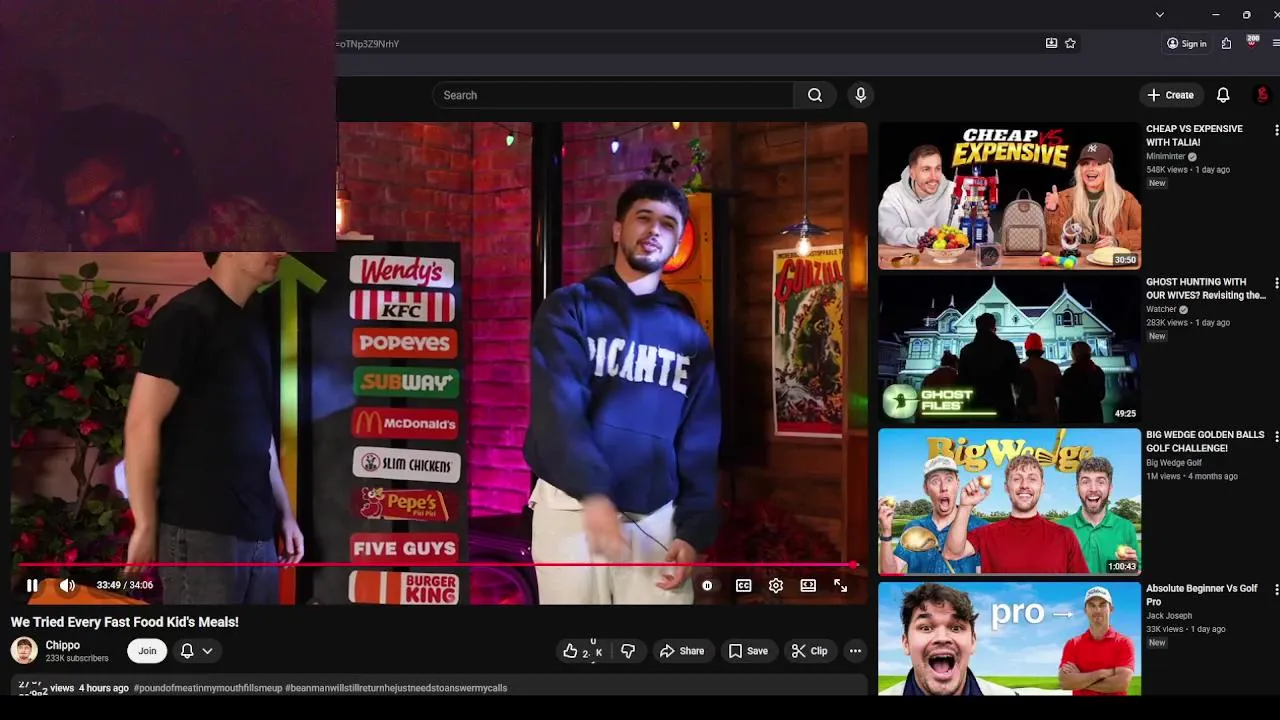1280x720 pixels.
Task: Click the #beanmanwillstillreturn hashtag
Action: (396, 688)
